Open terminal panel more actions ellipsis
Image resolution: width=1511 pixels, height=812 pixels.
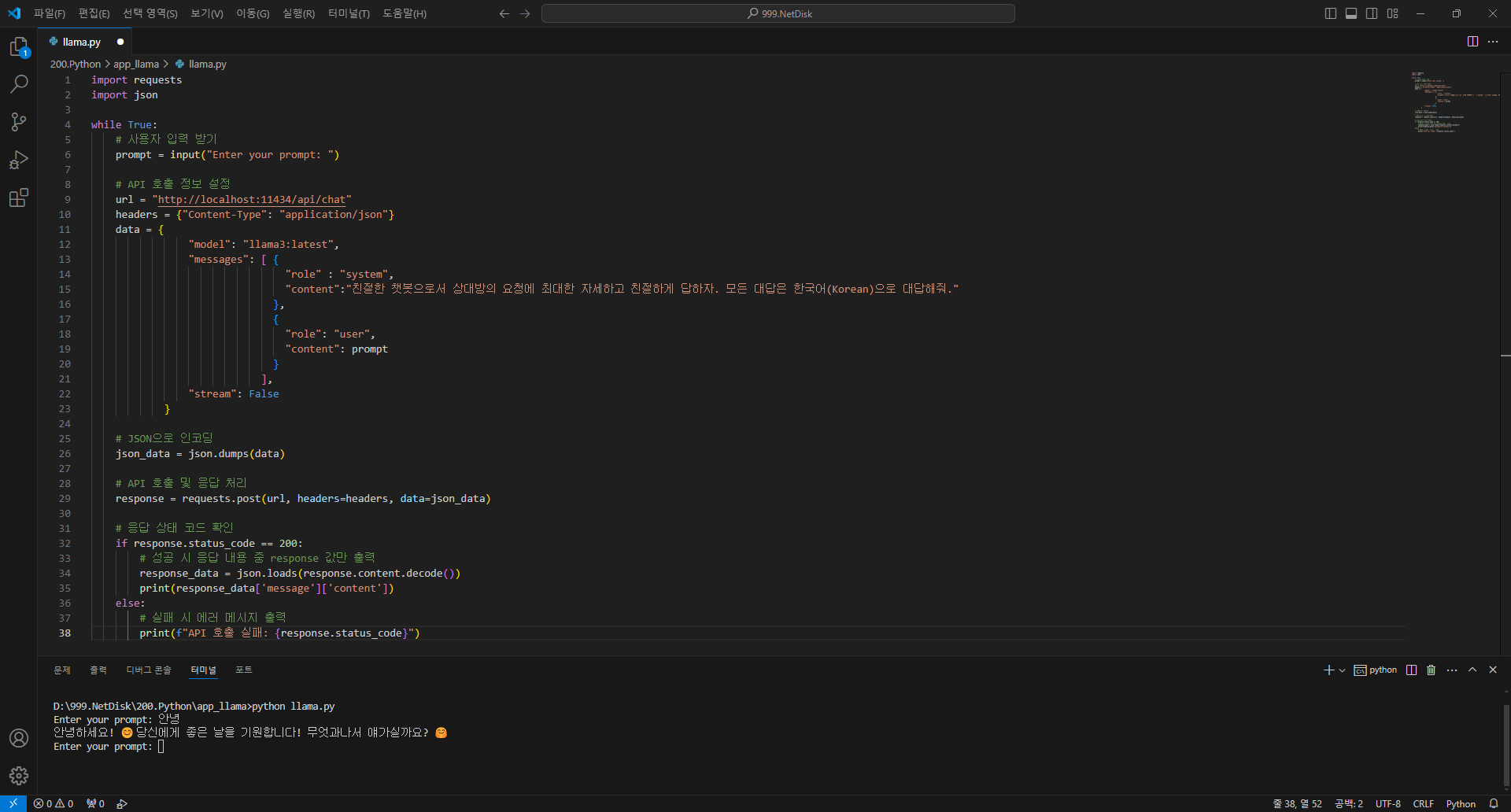(1452, 670)
